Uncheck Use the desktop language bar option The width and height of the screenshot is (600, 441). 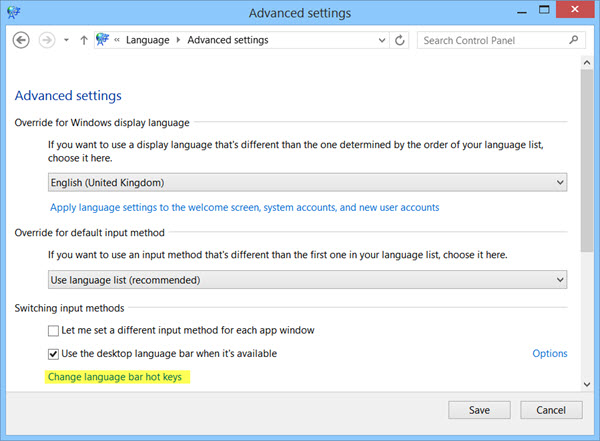pyautogui.click(x=53, y=354)
